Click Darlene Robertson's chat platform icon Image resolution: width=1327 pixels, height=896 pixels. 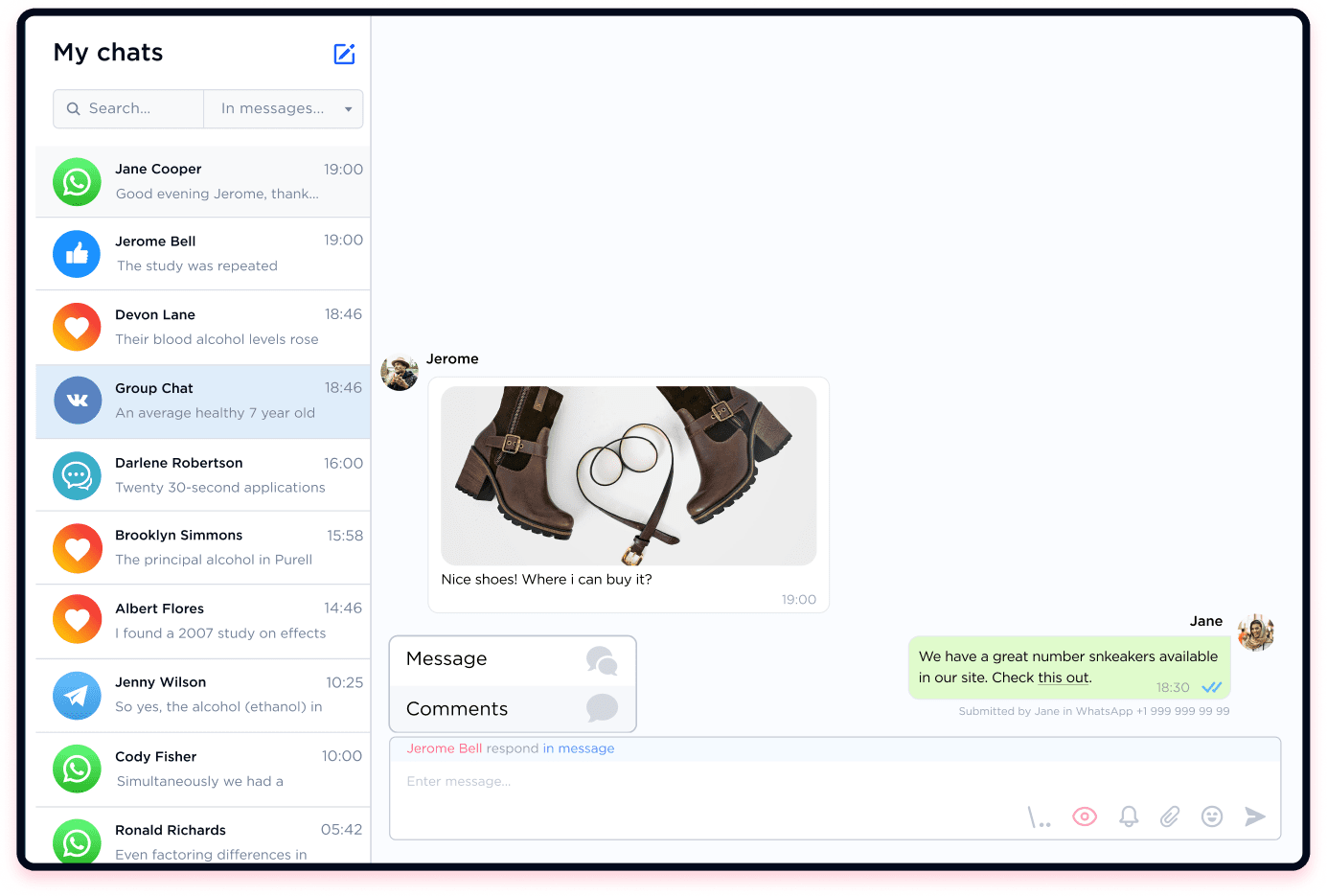(x=77, y=474)
